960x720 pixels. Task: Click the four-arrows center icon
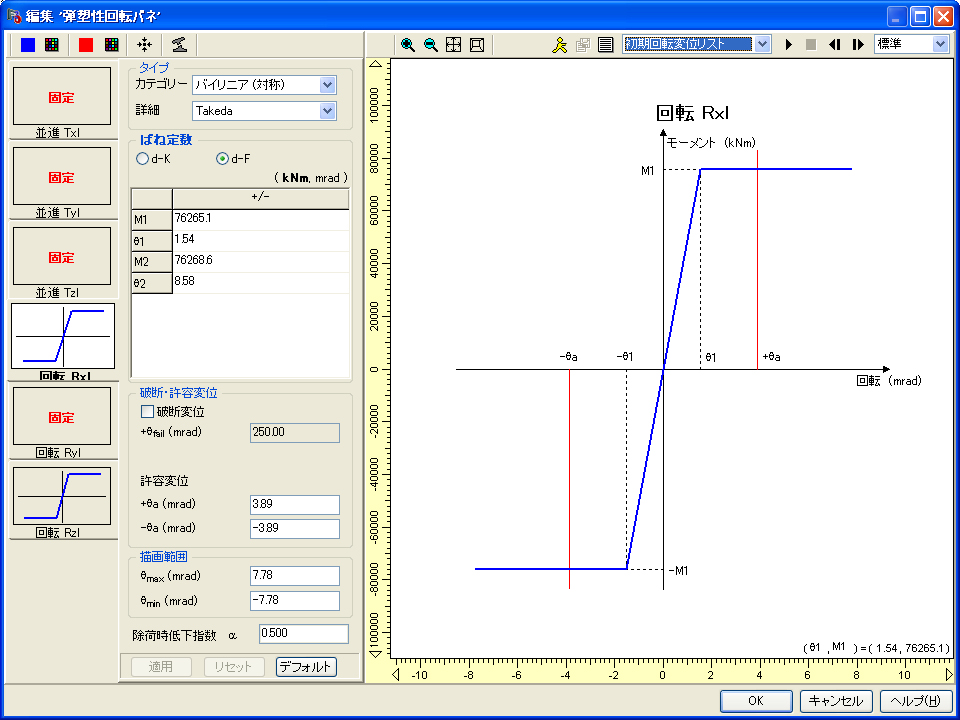pyautogui.click(x=144, y=45)
